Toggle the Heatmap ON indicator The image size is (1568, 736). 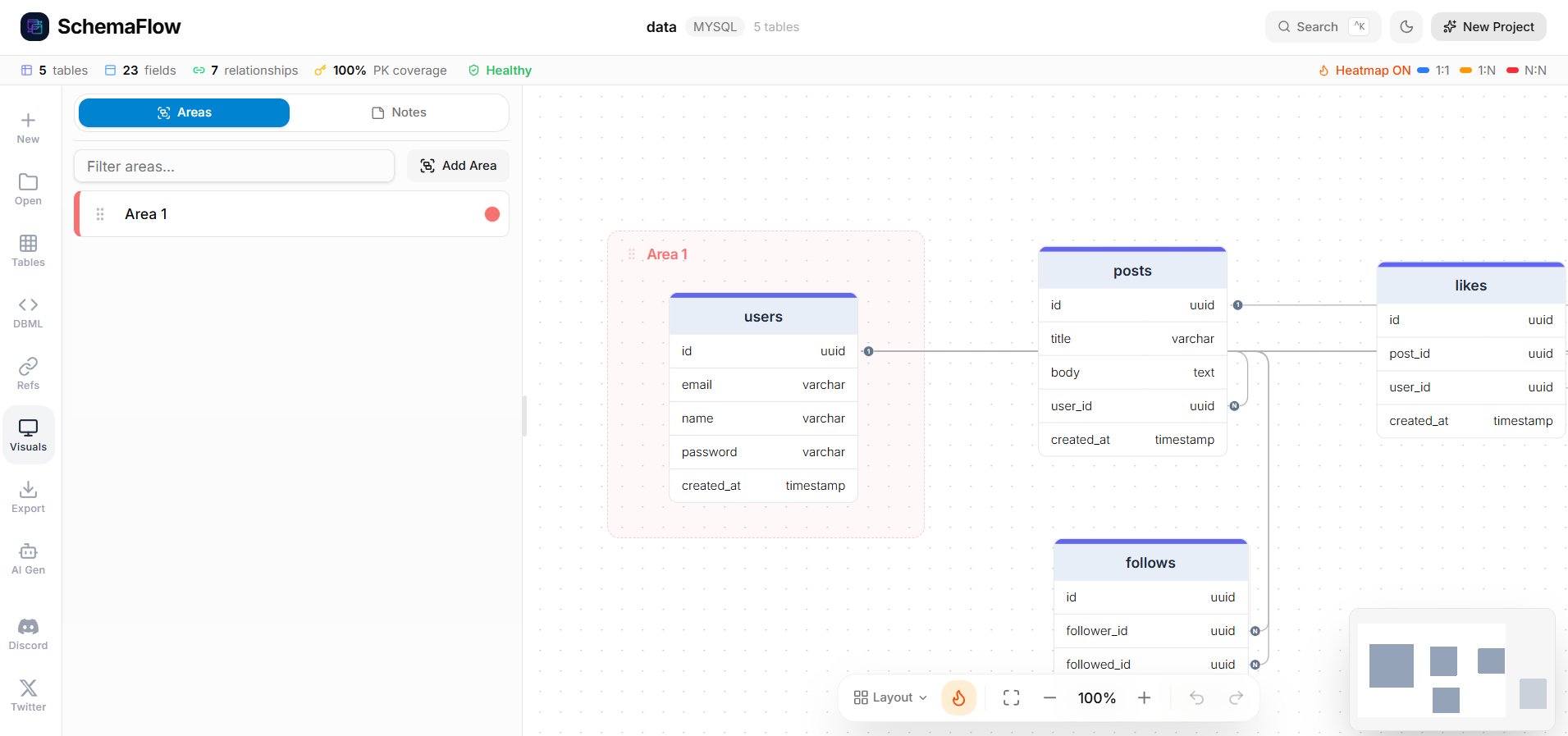pyautogui.click(x=1364, y=71)
